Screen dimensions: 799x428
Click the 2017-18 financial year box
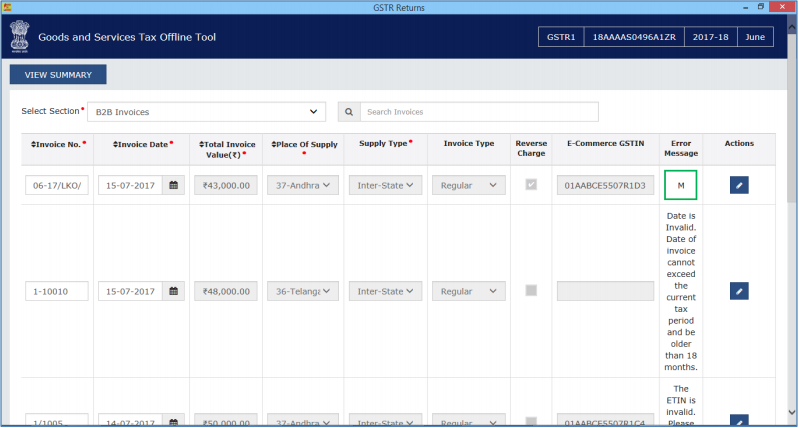[x=711, y=37]
